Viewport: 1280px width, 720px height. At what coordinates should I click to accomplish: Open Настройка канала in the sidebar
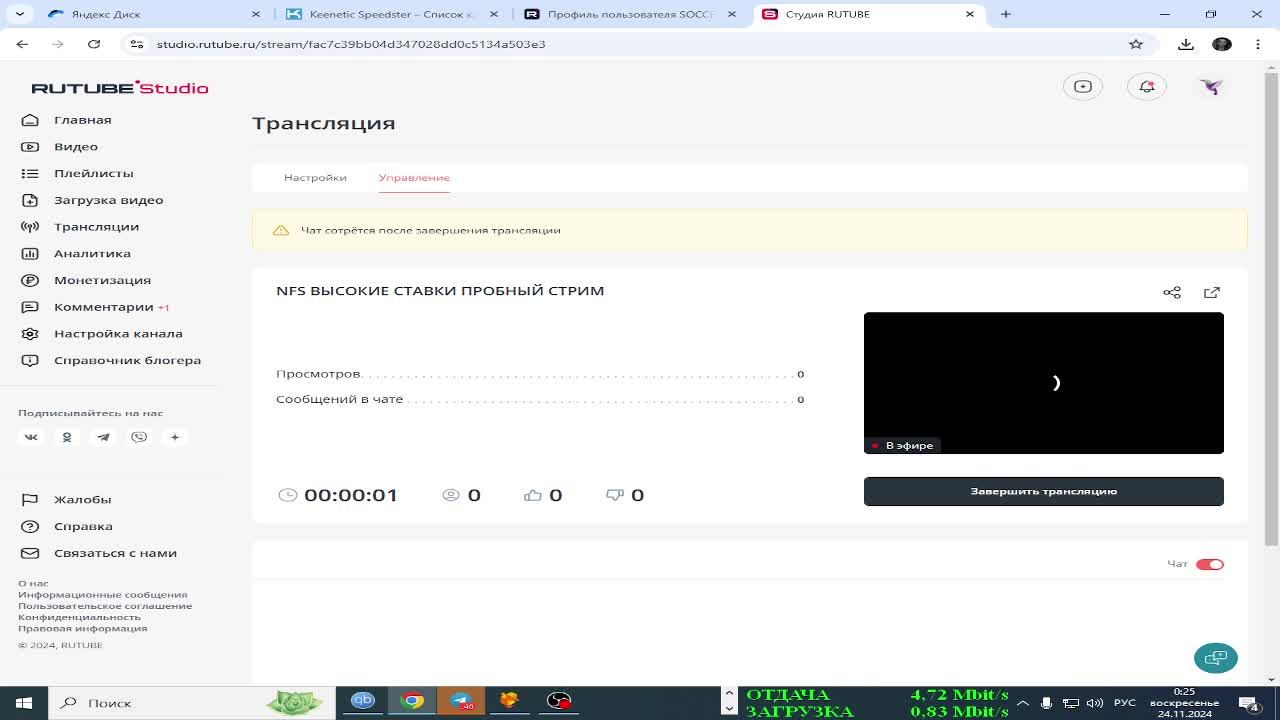click(118, 333)
